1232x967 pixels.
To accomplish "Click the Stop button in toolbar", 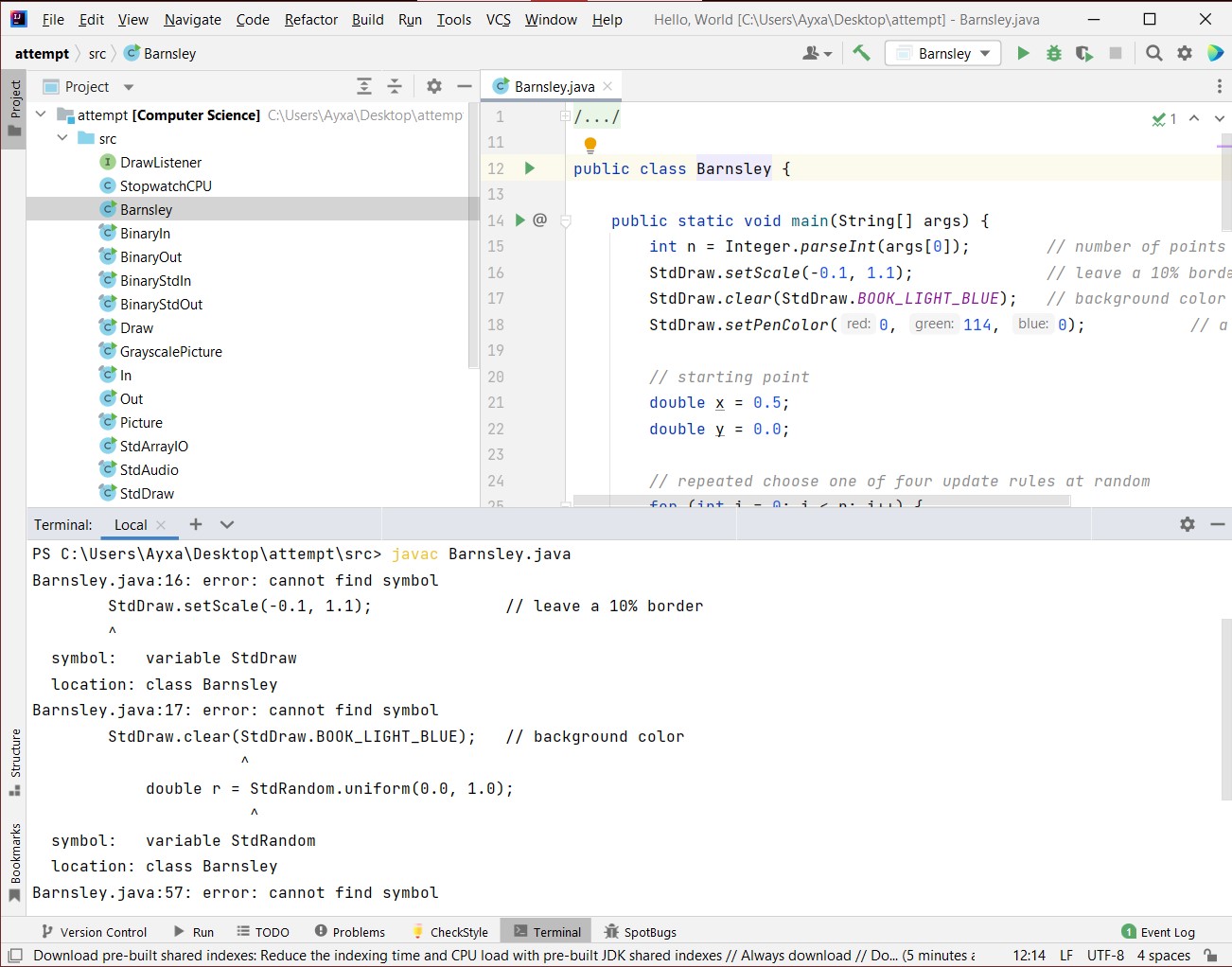I will pos(1116,53).
